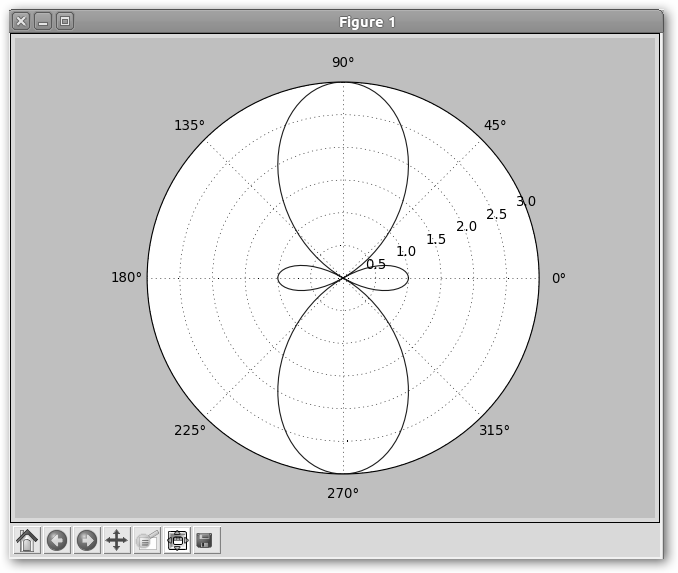This screenshot has height=573, width=678.
Task: Click the 45° angle label
Action: click(x=494, y=125)
